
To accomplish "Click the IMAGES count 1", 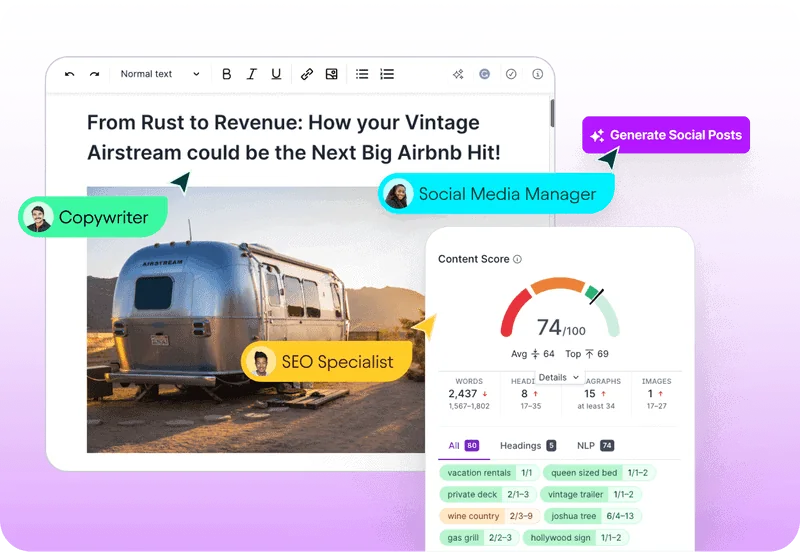I will [651, 394].
